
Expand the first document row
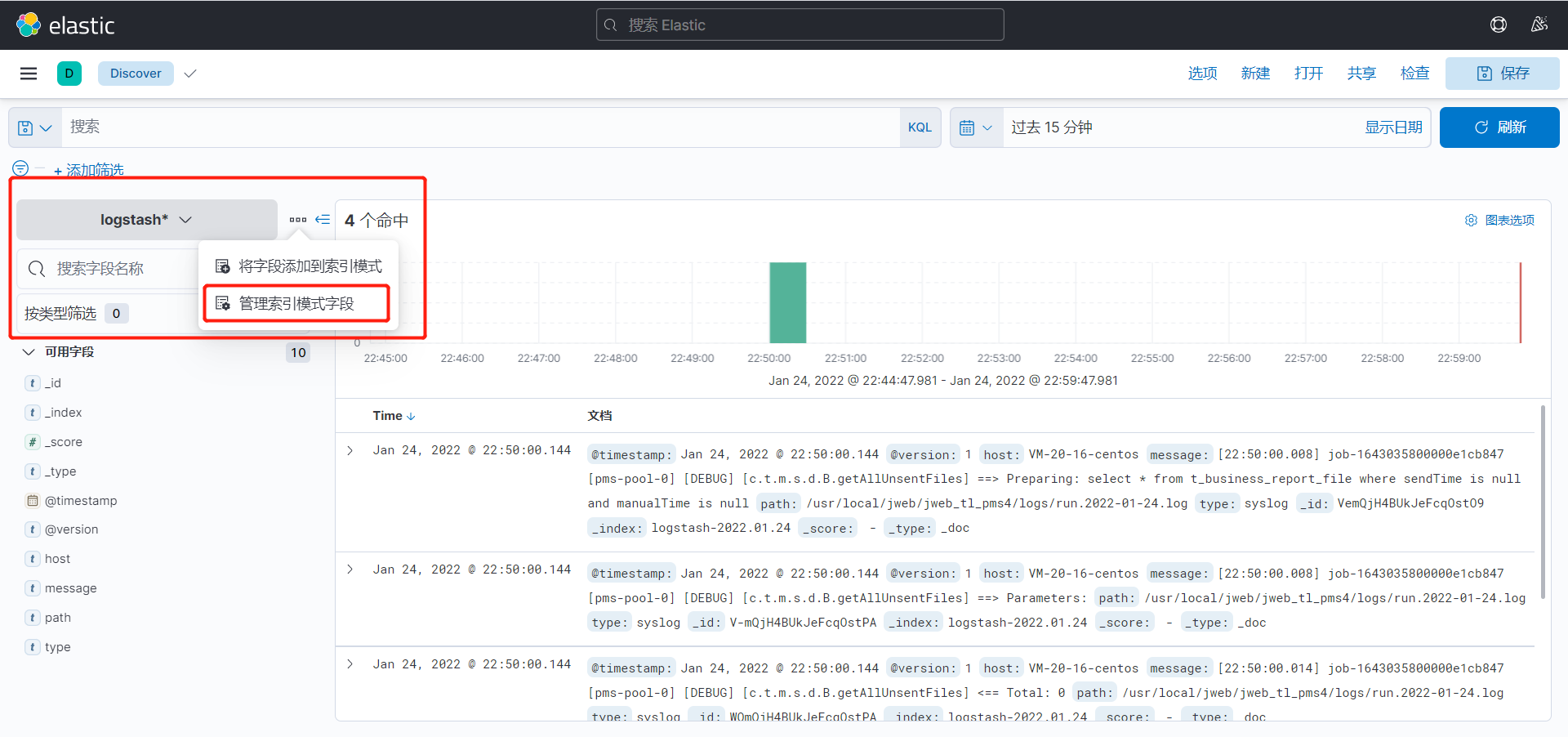point(350,451)
